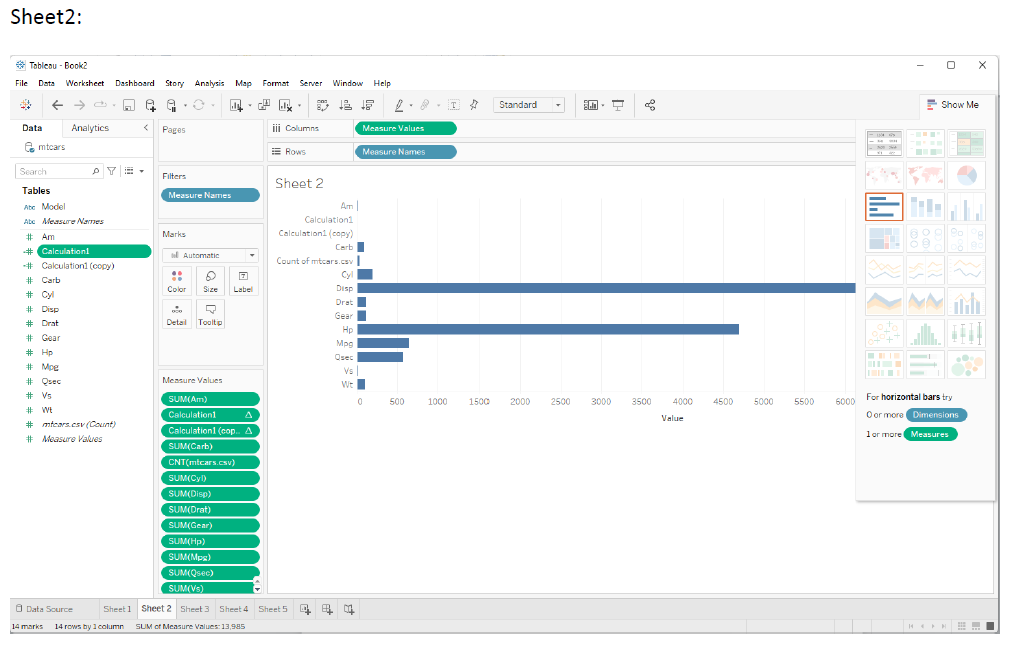The image size is (1020, 647).
Task: Click the Clear Sheet icon
Action: pyautogui.click(x=285, y=105)
